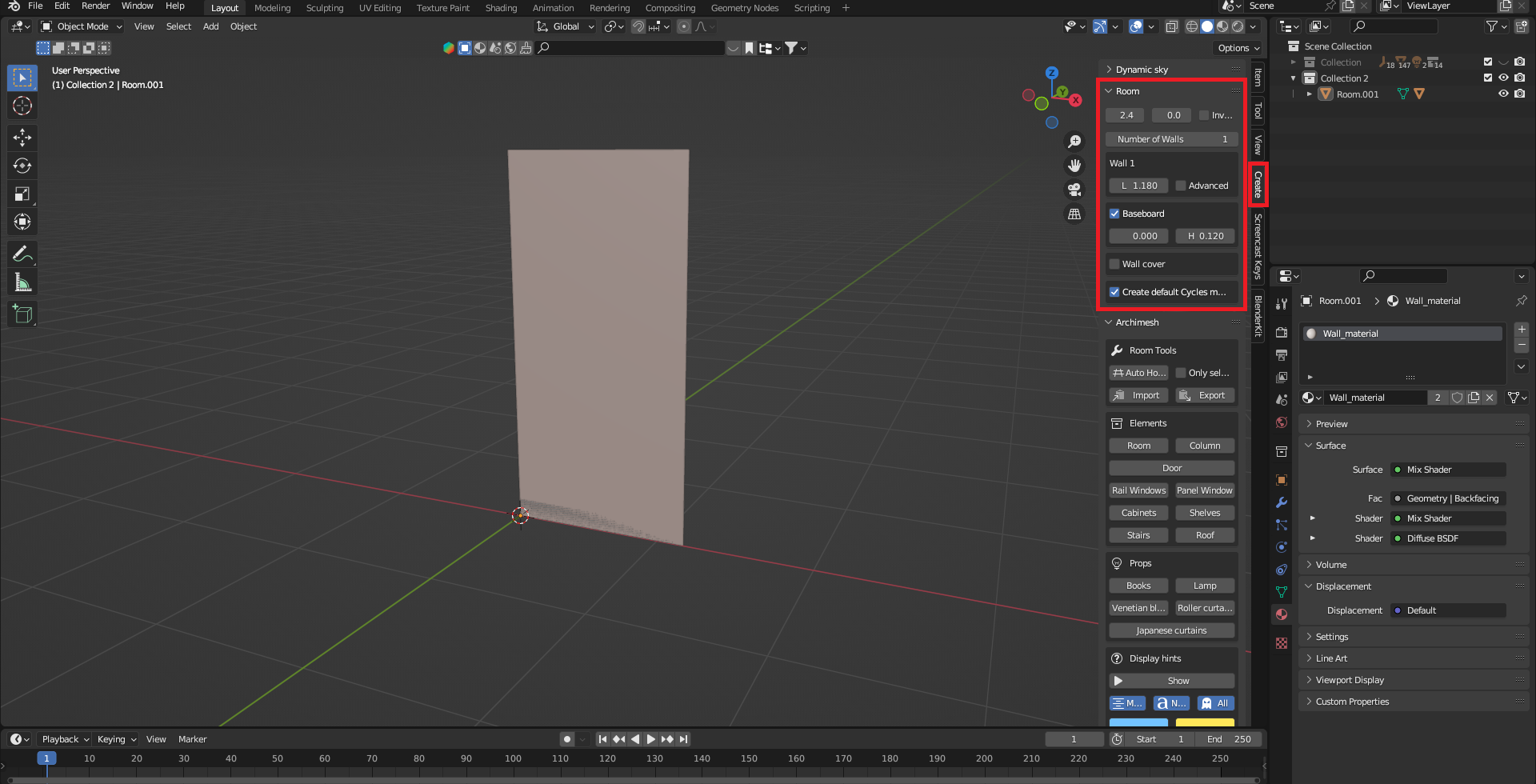
Task: Open the Modifiers wrench properties tab
Action: coord(1282,502)
